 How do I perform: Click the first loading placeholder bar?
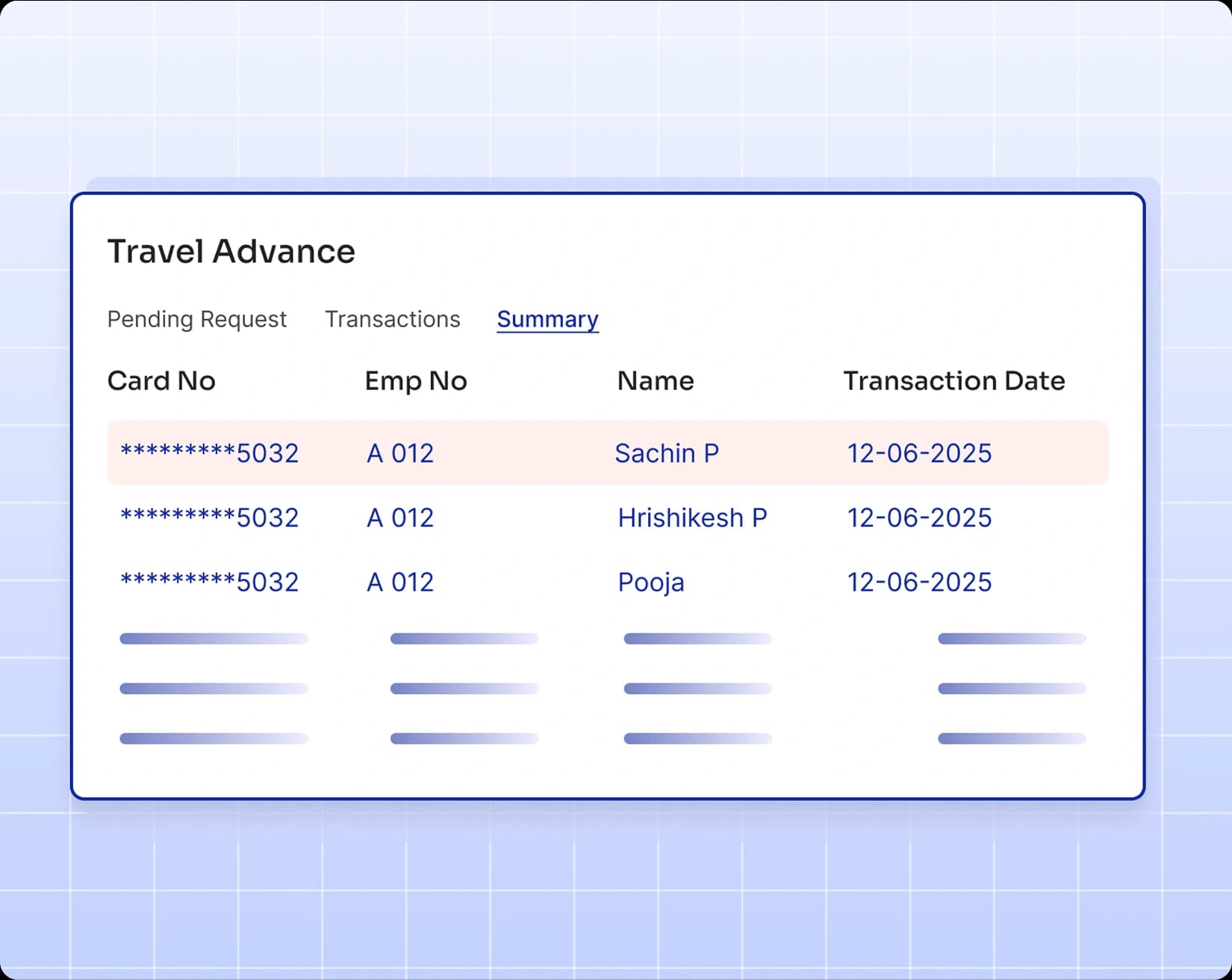tap(214, 638)
